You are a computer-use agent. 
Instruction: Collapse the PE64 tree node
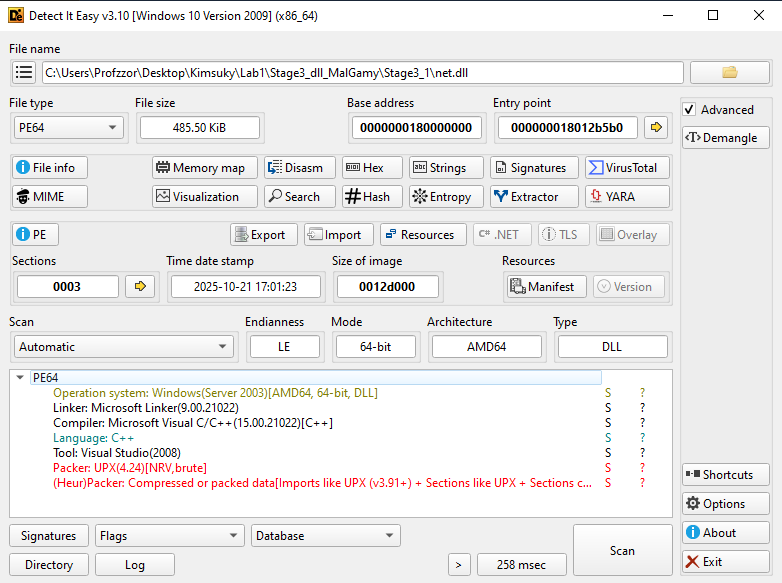[x=20, y=378]
